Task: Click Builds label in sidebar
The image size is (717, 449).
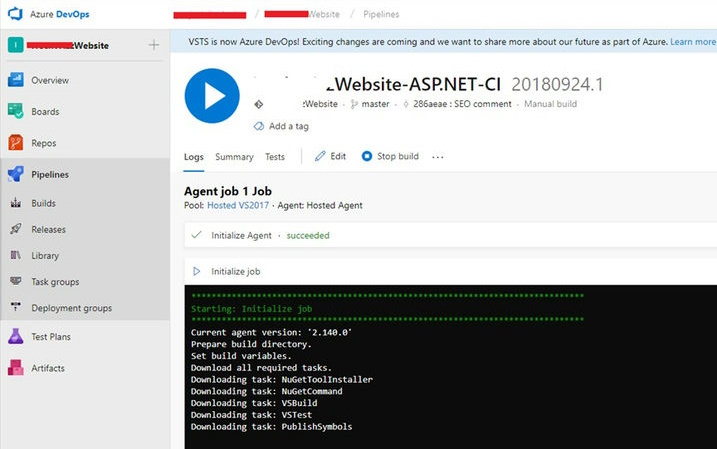Action: point(43,203)
